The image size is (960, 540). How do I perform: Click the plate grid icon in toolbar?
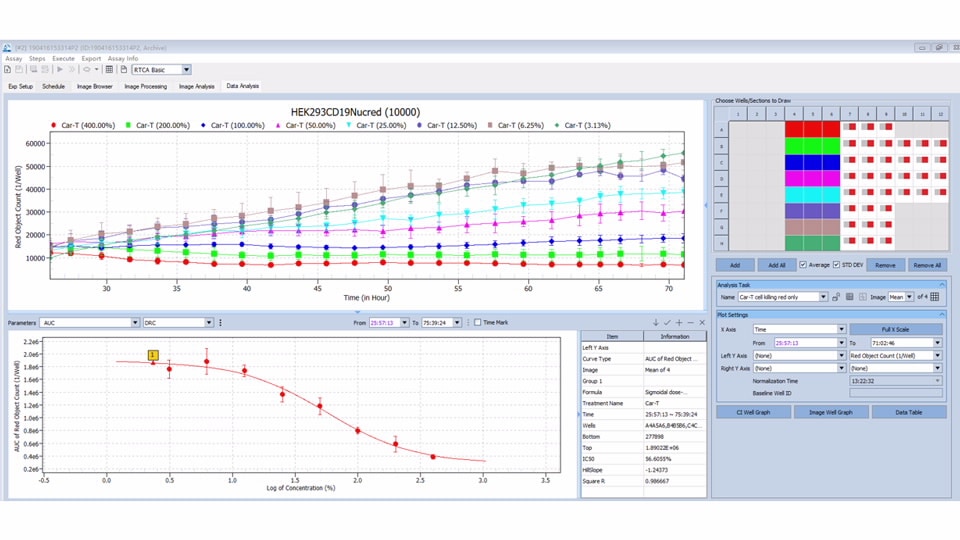109,70
